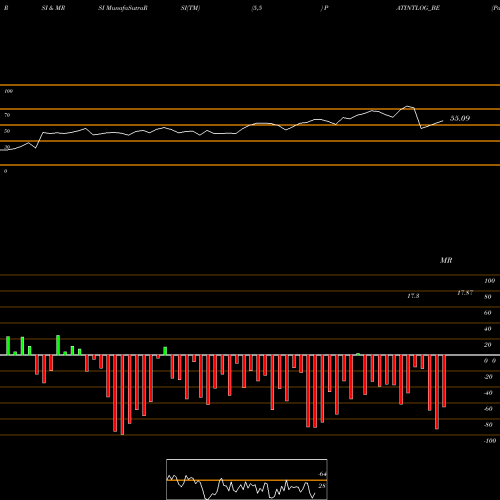Click the -40 label on histogram axis
The width and height of the screenshot is (500, 500).
pos(488,393)
